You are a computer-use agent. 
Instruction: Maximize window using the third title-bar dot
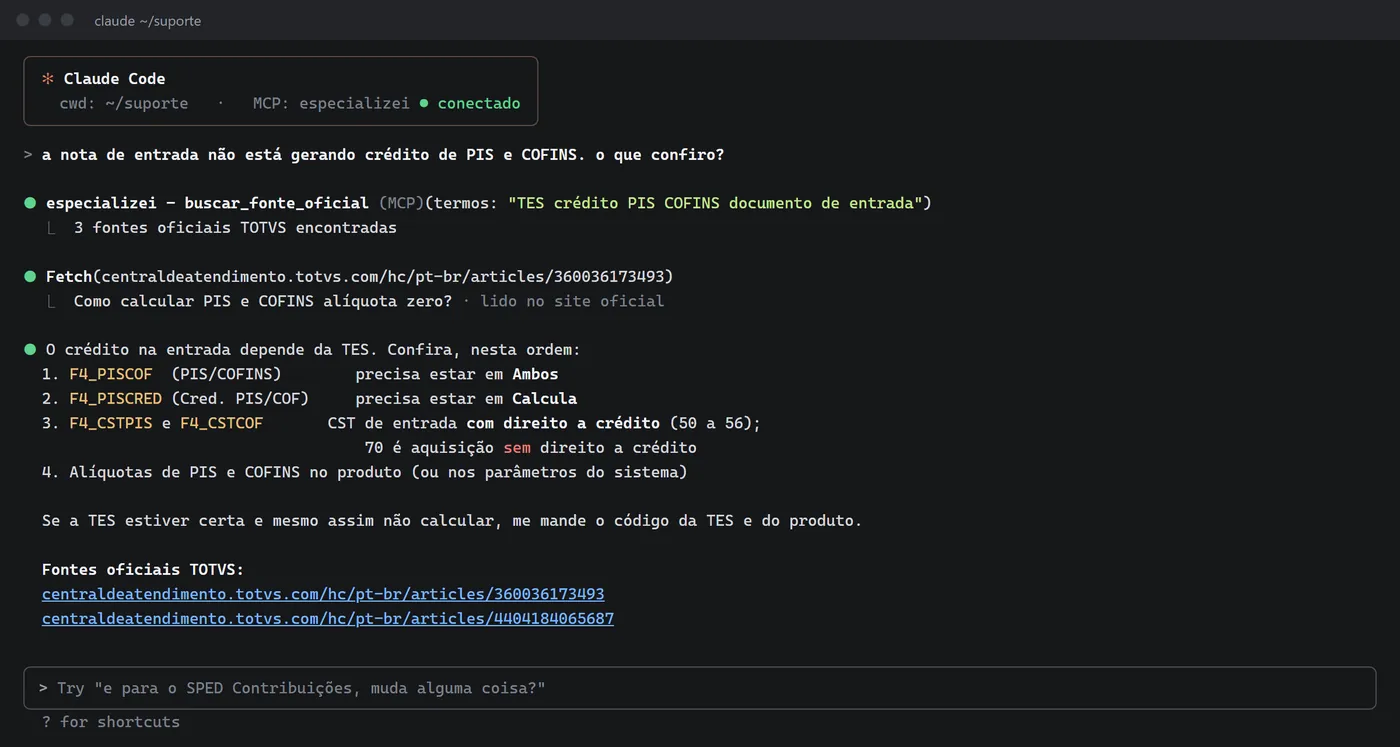(x=67, y=20)
